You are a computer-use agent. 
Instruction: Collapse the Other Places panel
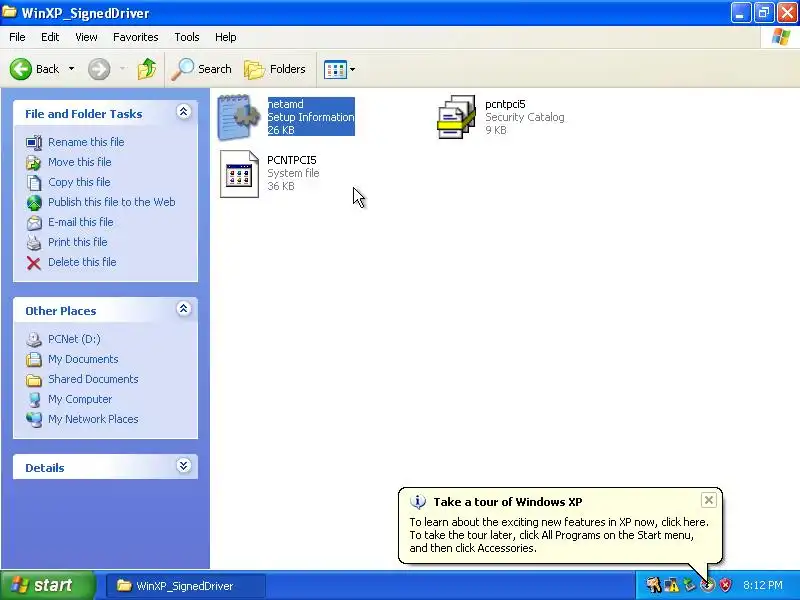184,309
